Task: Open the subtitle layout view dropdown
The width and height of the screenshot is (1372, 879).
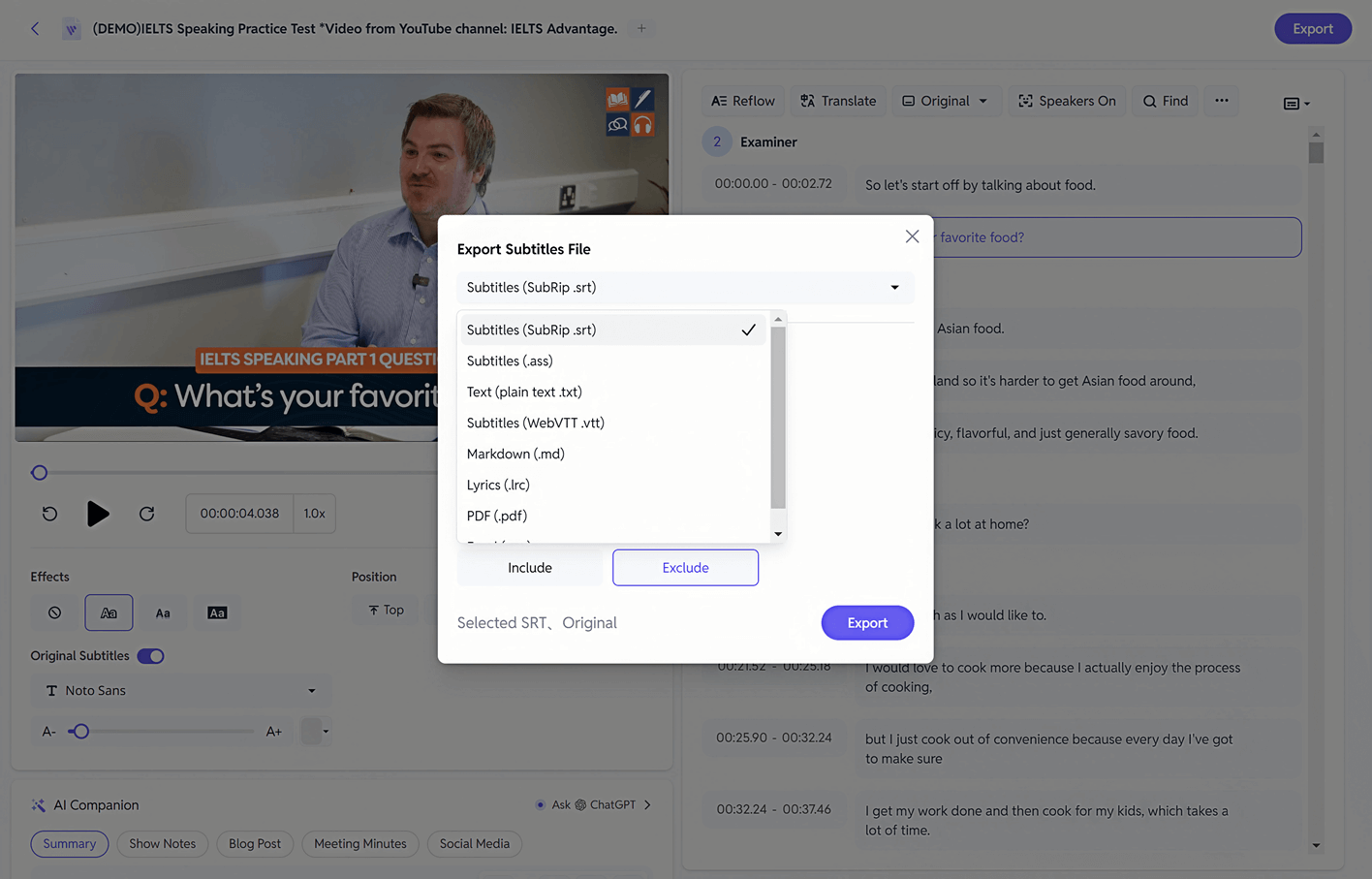Action: (x=1296, y=104)
